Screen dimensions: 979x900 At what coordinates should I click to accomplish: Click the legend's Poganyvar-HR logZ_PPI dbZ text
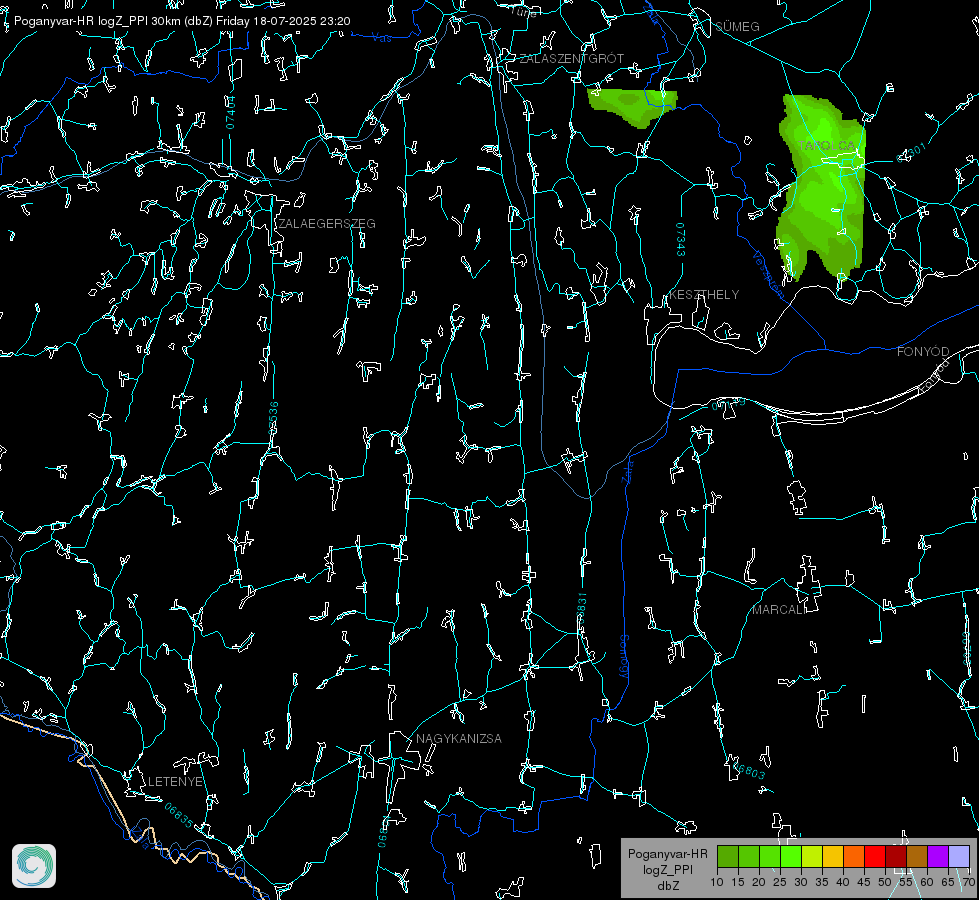[x=667, y=869]
